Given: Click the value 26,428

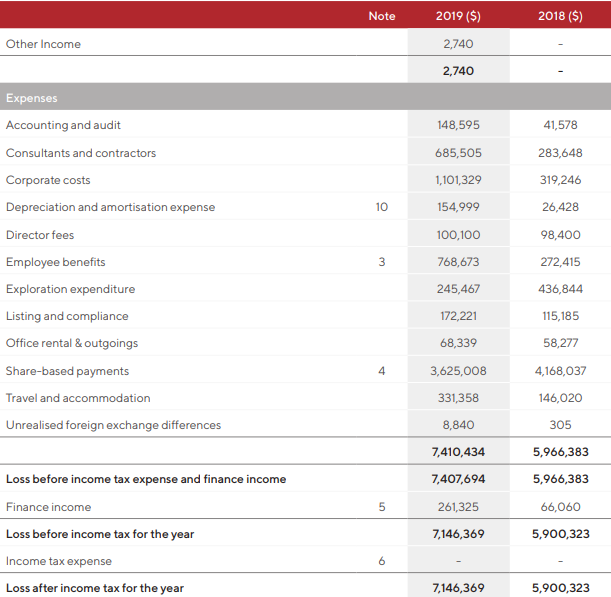Looking at the screenshot, I should pos(560,207).
